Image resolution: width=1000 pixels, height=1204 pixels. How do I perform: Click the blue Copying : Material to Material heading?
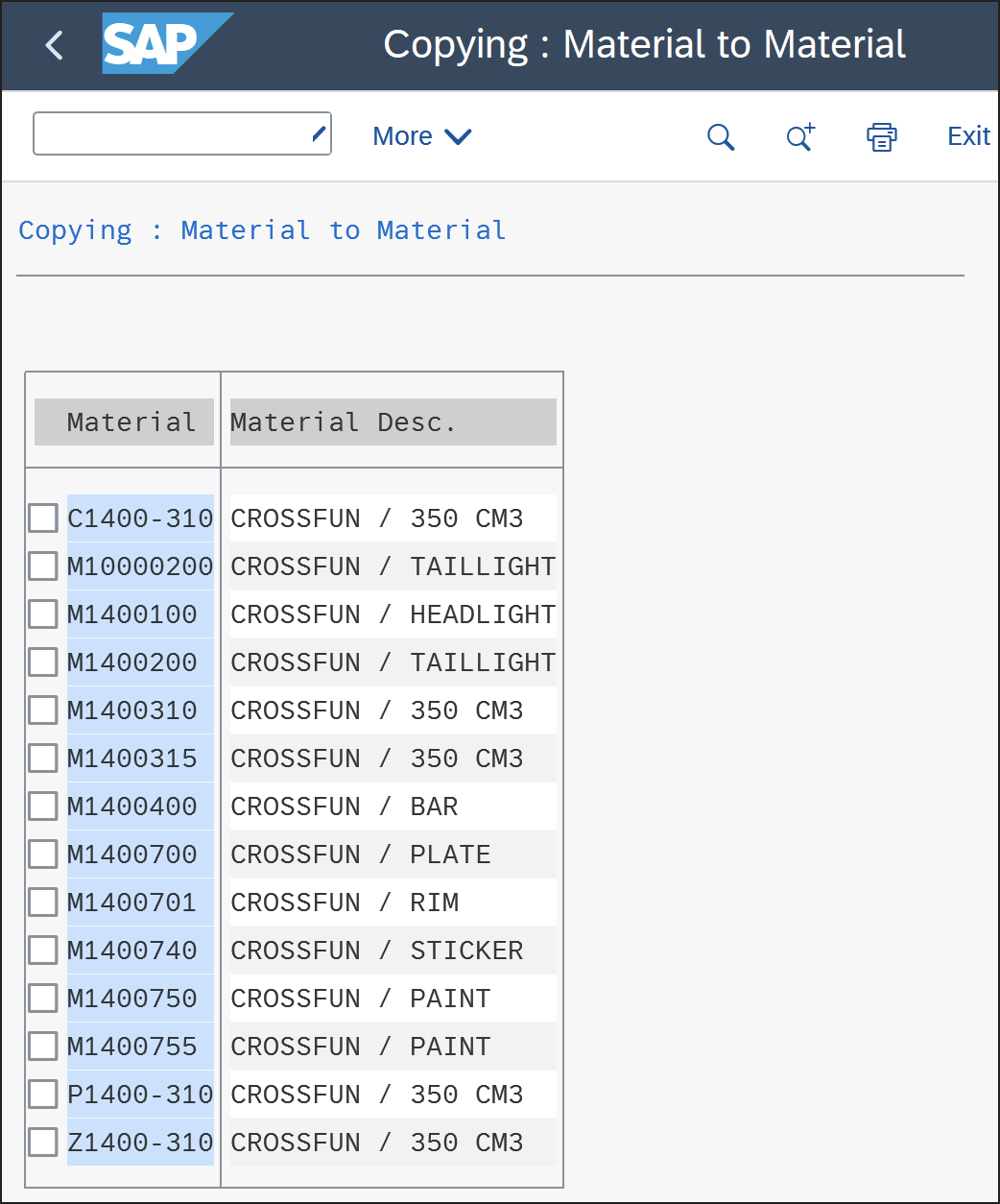click(262, 230)
